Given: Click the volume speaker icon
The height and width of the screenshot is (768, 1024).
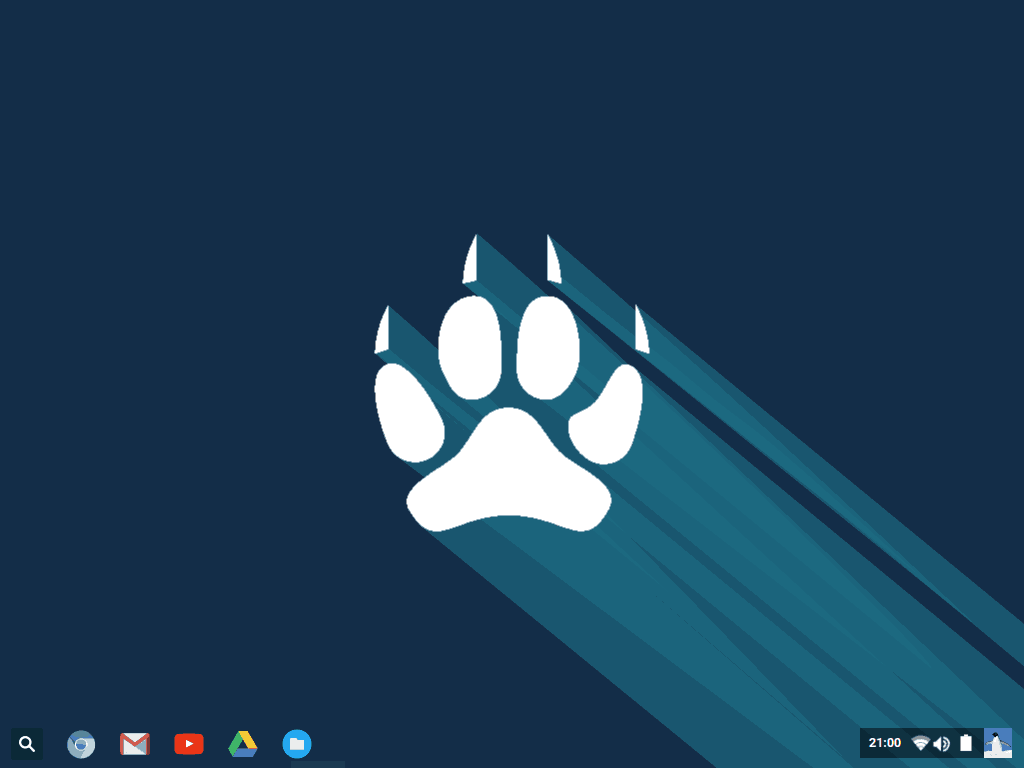Looking at the screenshot, I should tap(942, 743).
